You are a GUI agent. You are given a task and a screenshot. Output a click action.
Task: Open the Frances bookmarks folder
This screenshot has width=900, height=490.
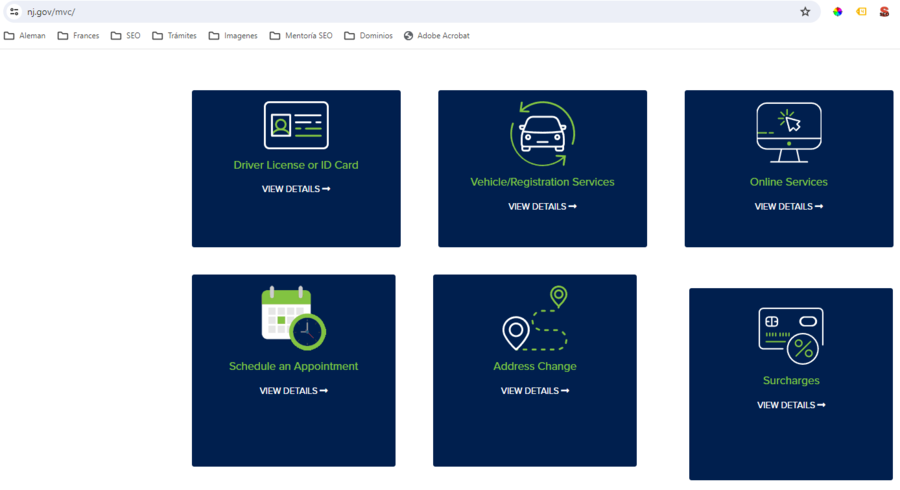click(x=79, y=36)
